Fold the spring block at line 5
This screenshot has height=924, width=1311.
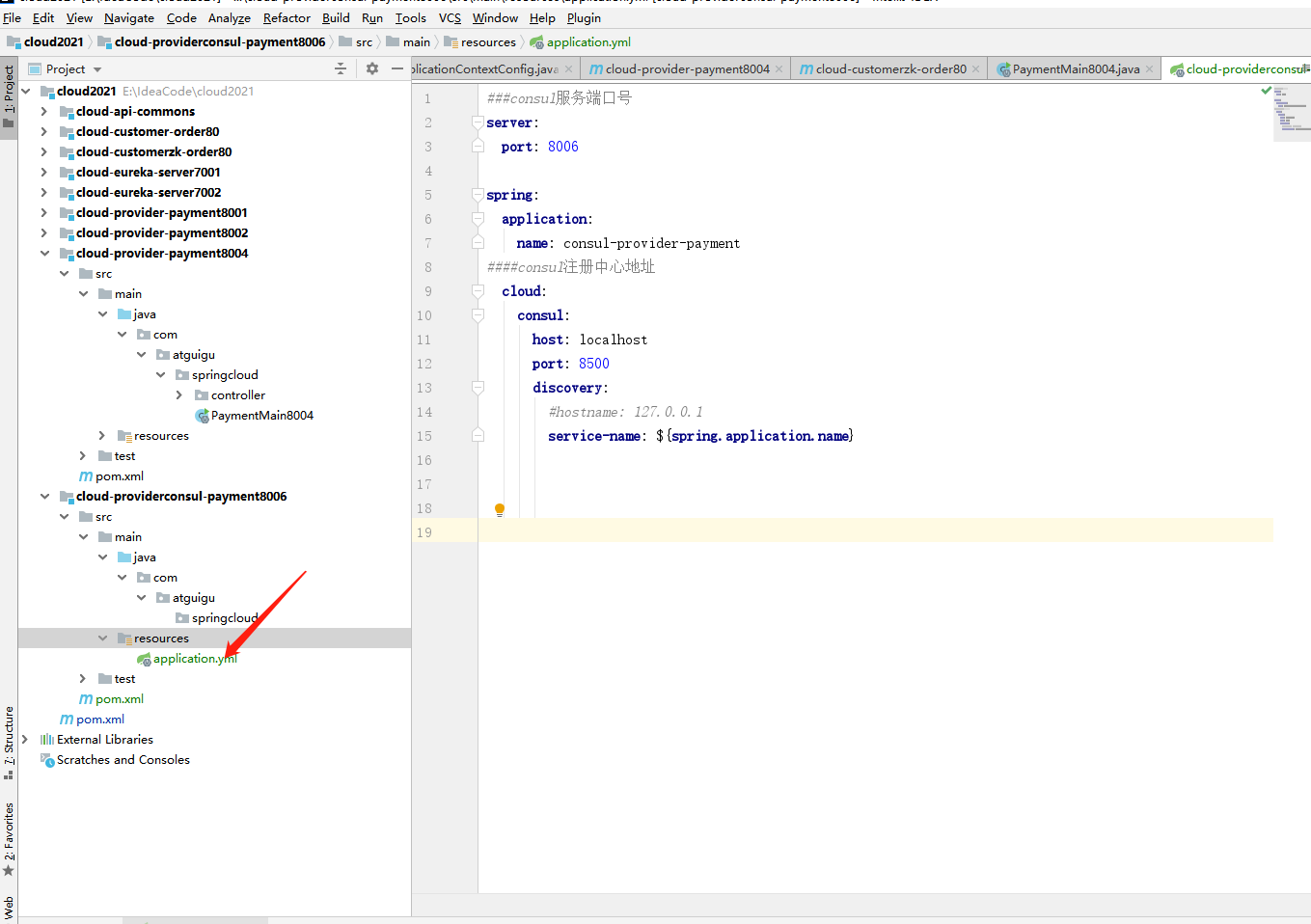point(478,195)
